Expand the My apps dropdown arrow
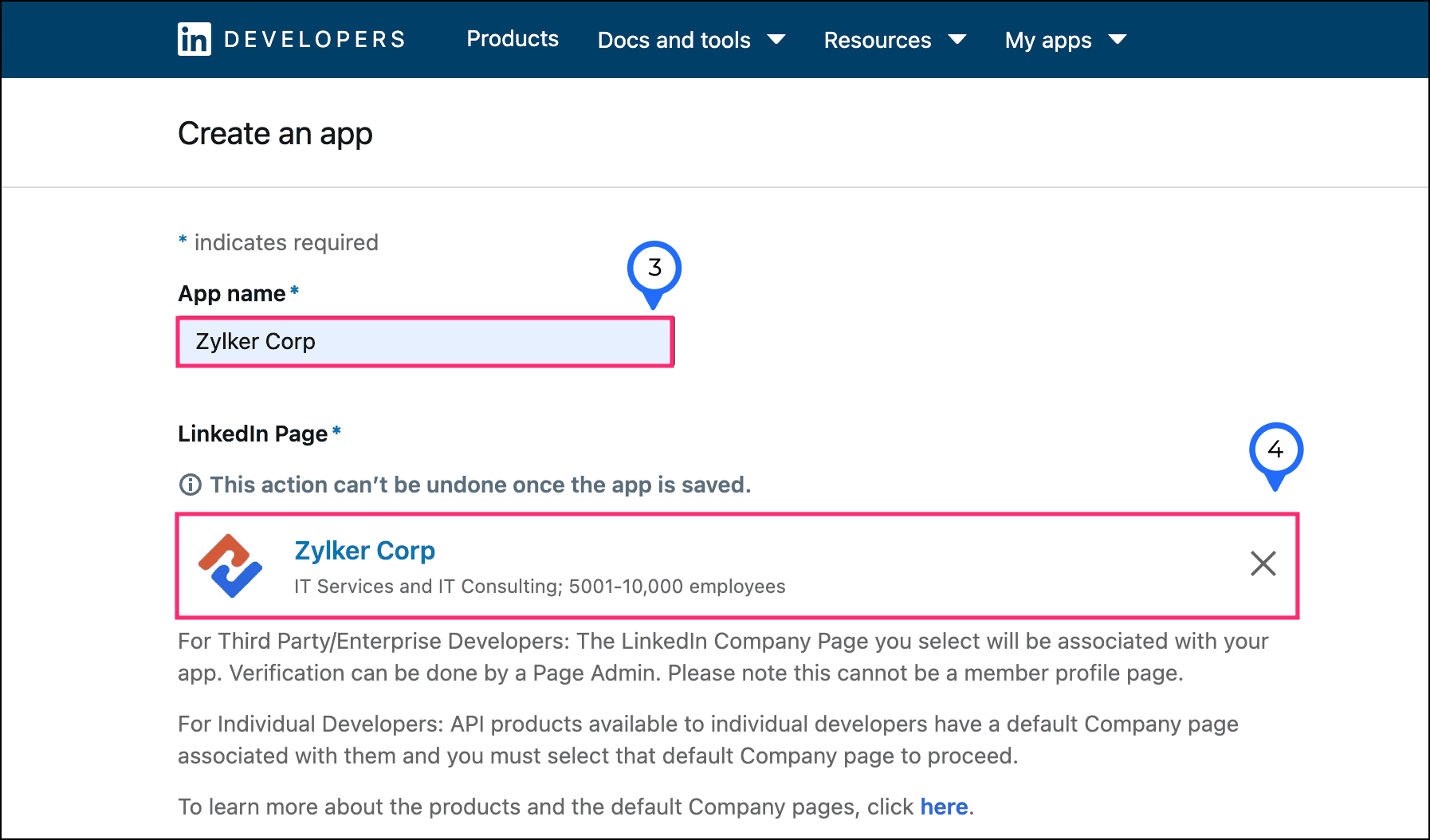1430x840 pixels. [x=1118, y=40]
